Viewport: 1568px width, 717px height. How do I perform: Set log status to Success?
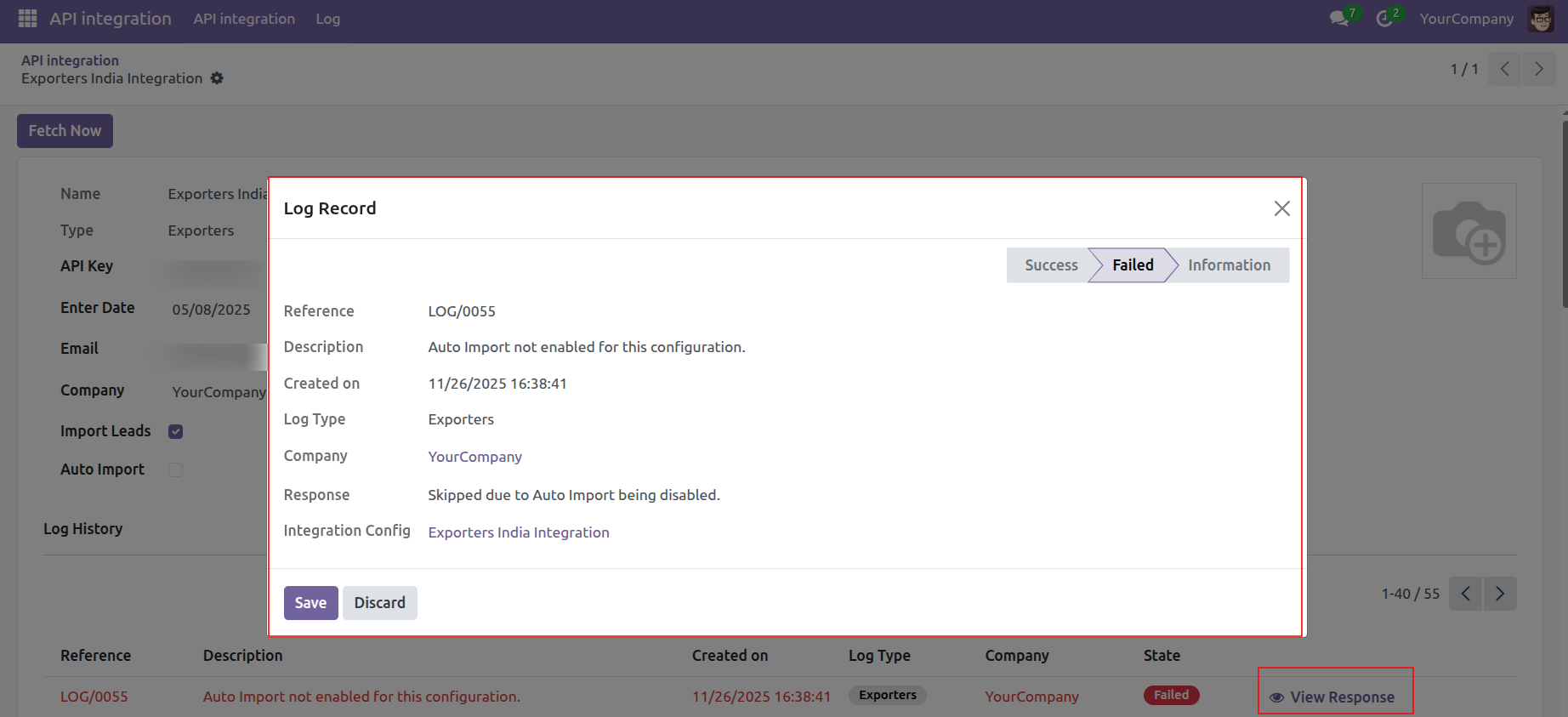coord(1051,265)
